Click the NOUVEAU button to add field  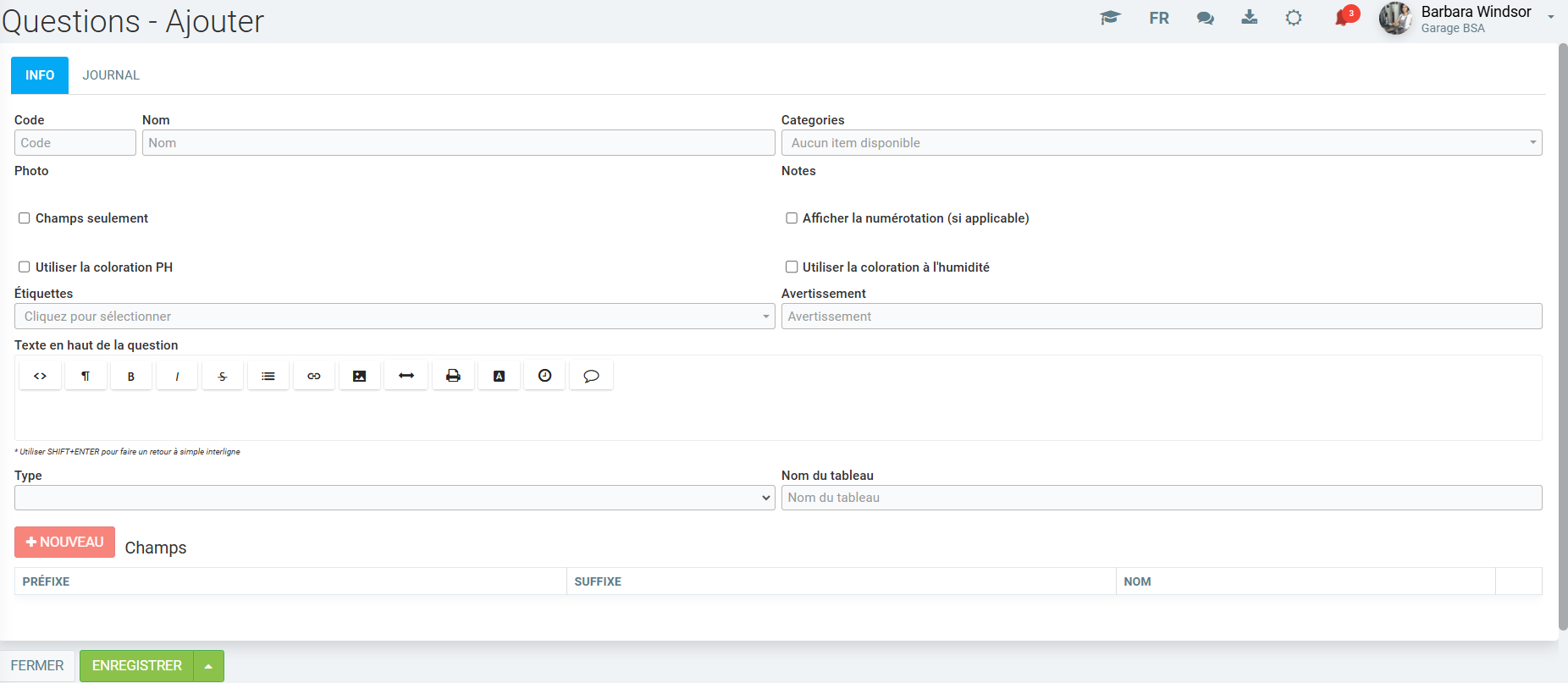pos(64,543)
